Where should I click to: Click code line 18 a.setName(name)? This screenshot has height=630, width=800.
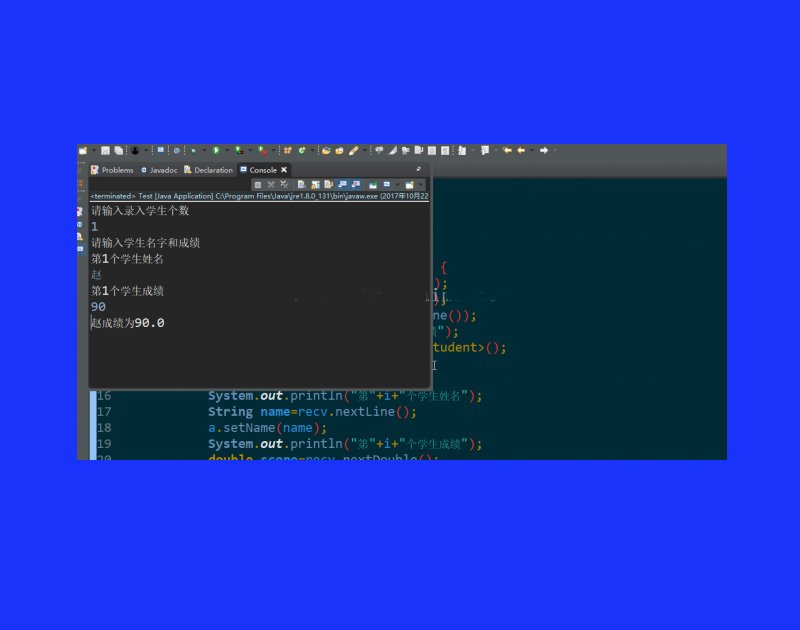(267, 428)
